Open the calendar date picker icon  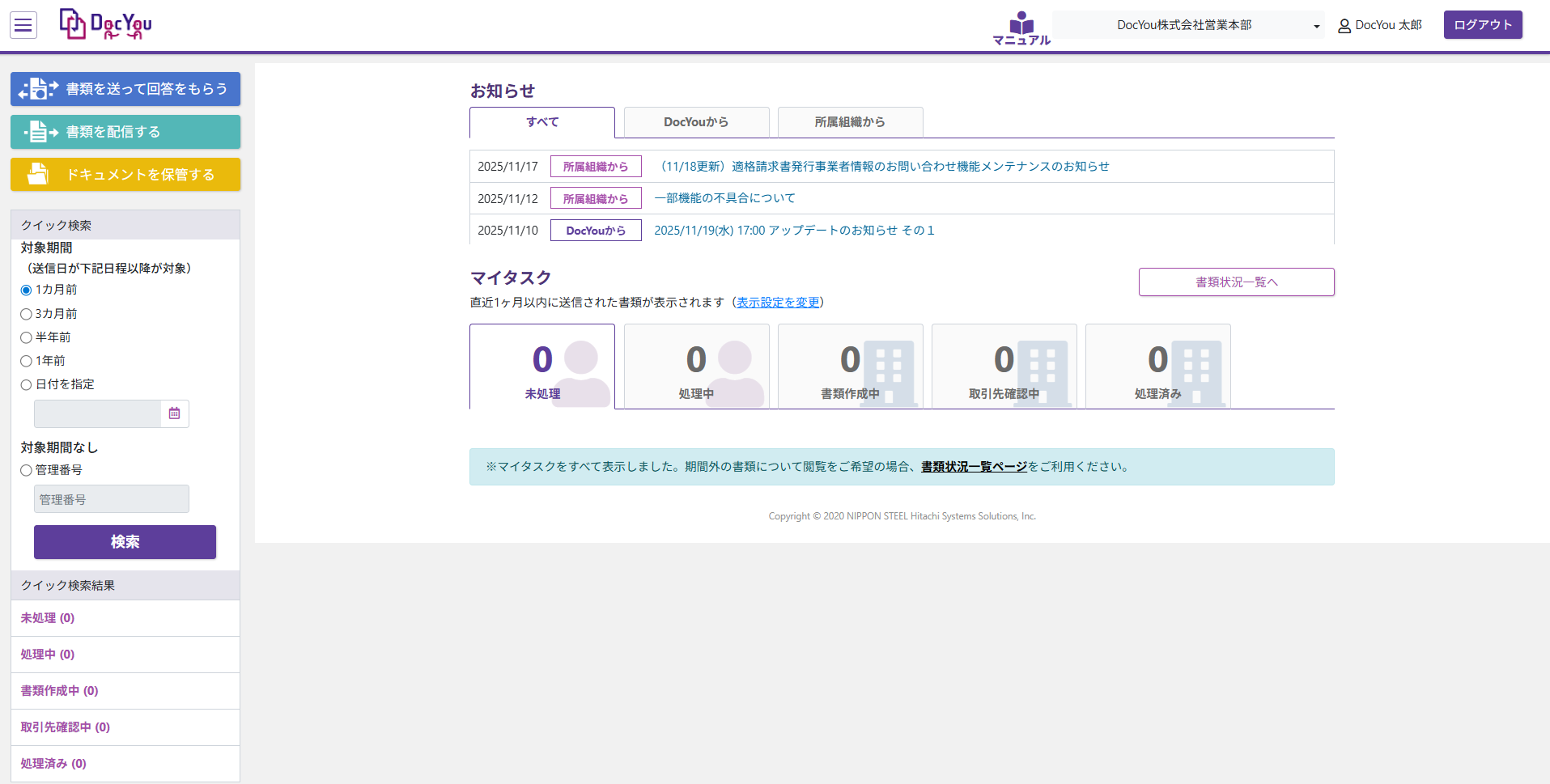(x=174, y=413)
